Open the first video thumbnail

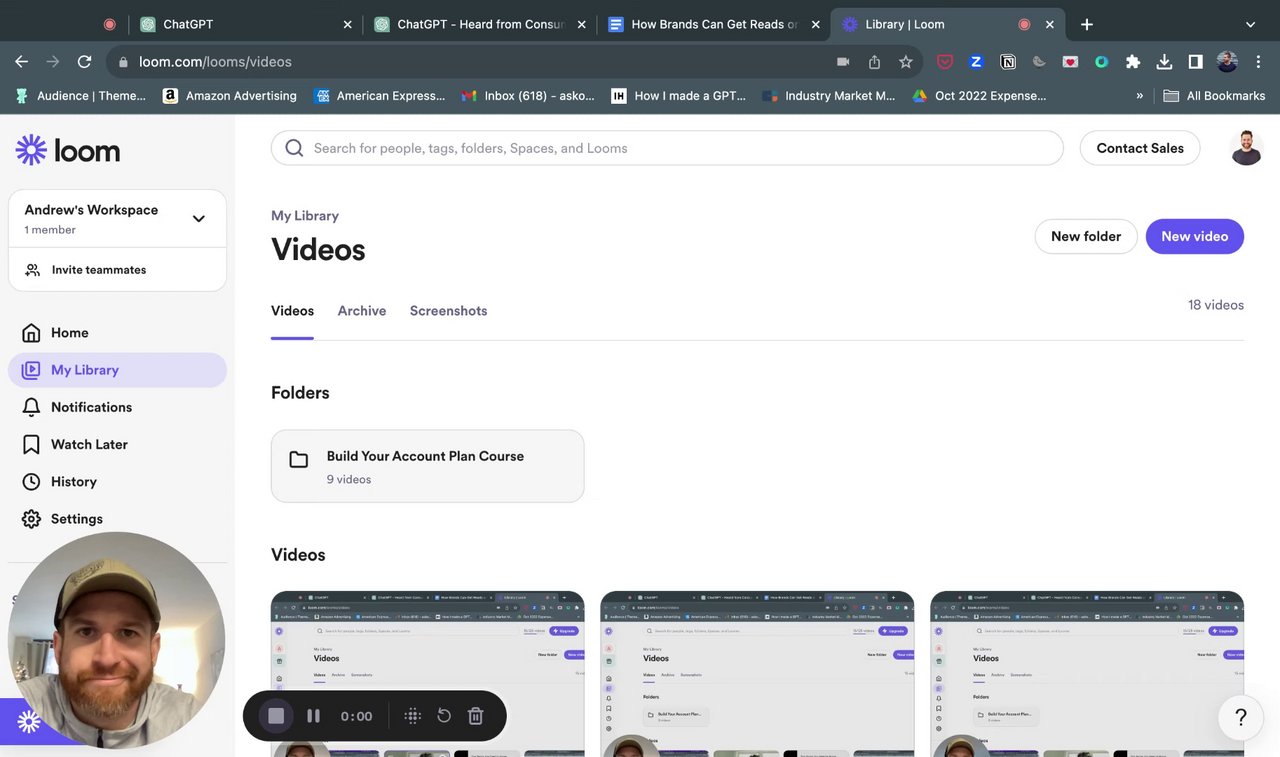click(428, 674)
